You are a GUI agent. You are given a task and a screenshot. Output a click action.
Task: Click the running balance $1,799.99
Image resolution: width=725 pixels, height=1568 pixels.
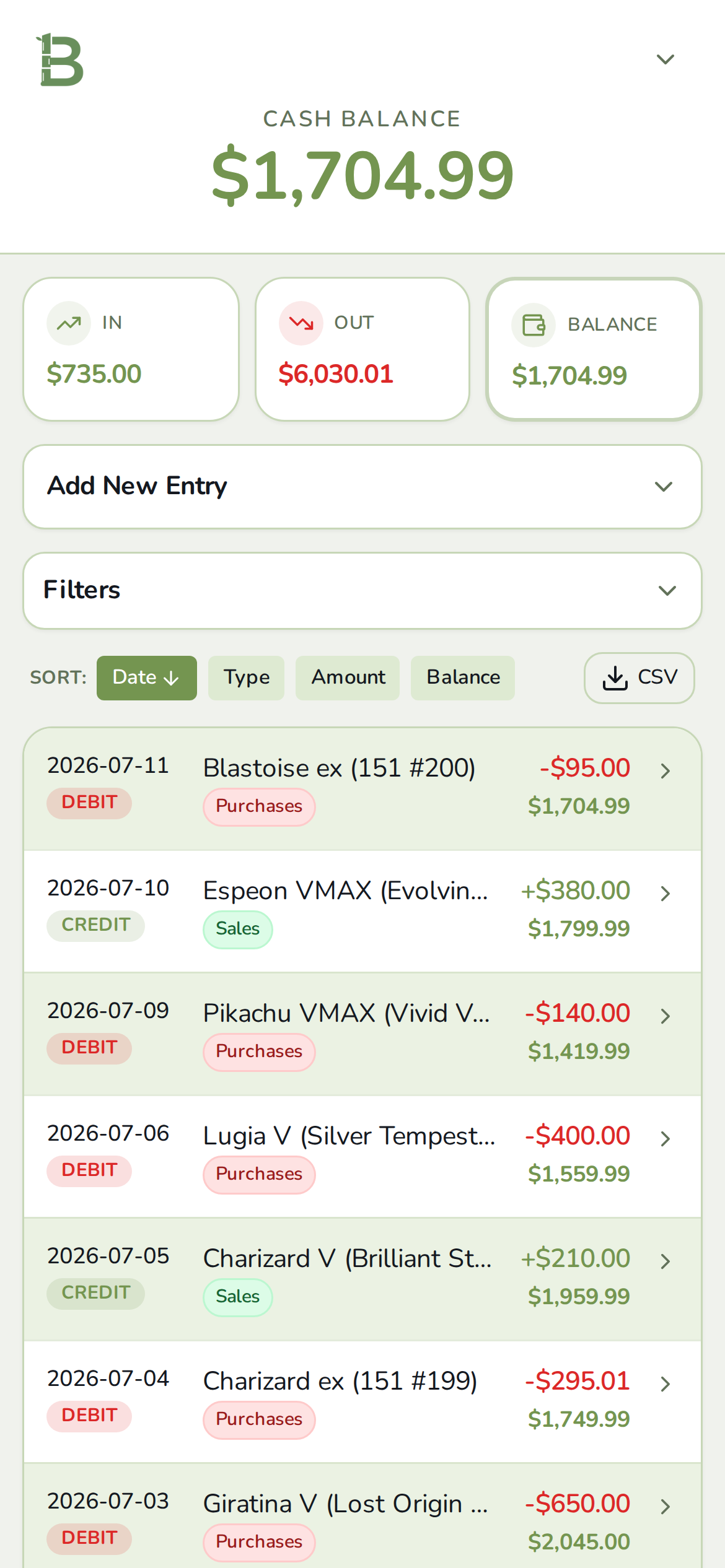click(579, 929)
